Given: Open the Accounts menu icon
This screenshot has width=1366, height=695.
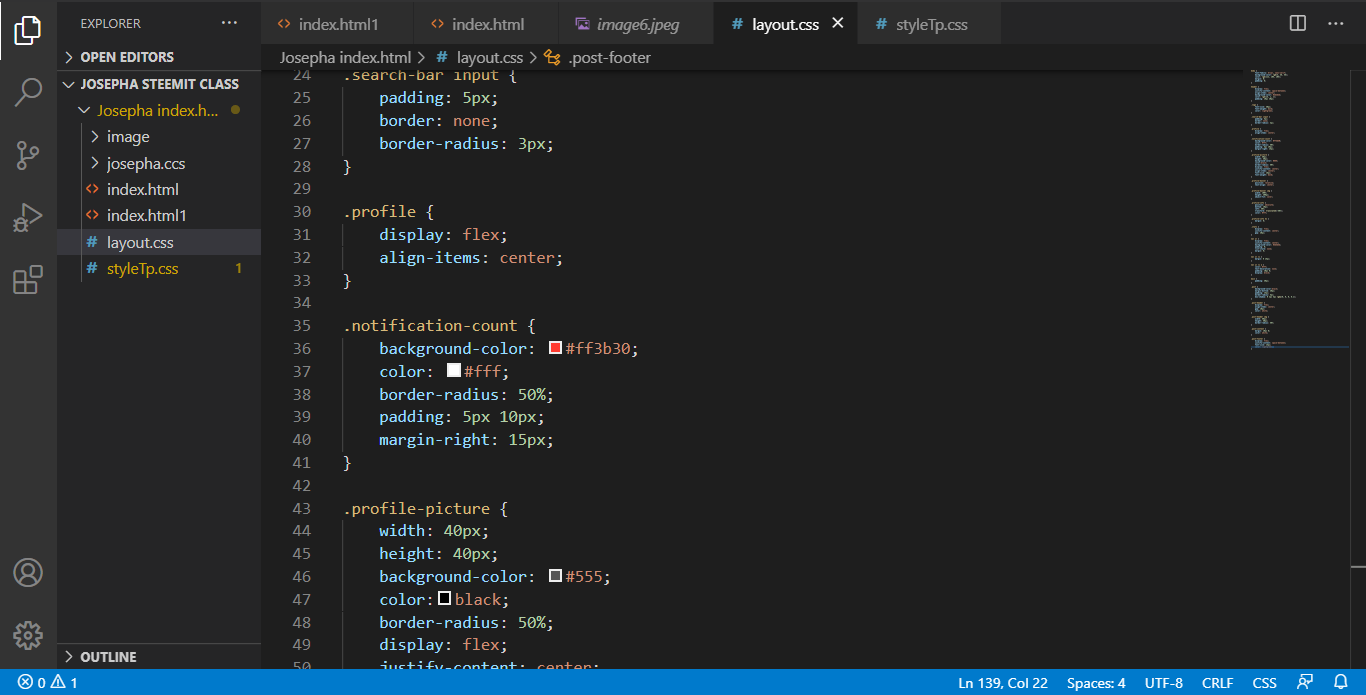Looking at the screenshot, I should (x=28, y=573).
